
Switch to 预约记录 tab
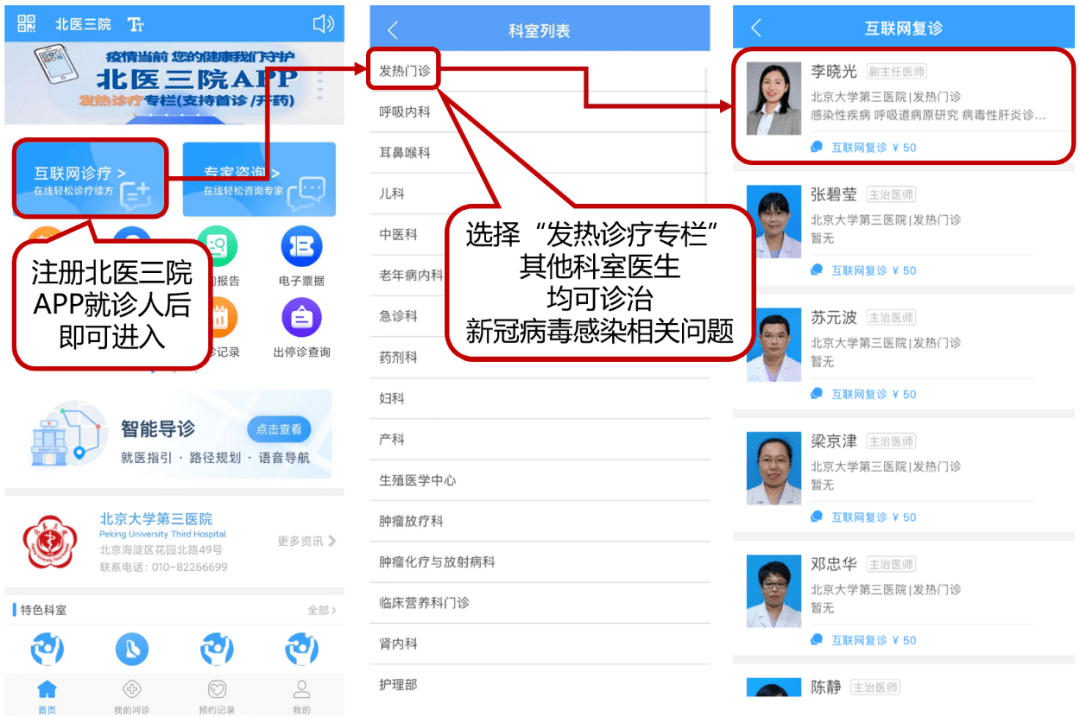(x=217, y=696)
